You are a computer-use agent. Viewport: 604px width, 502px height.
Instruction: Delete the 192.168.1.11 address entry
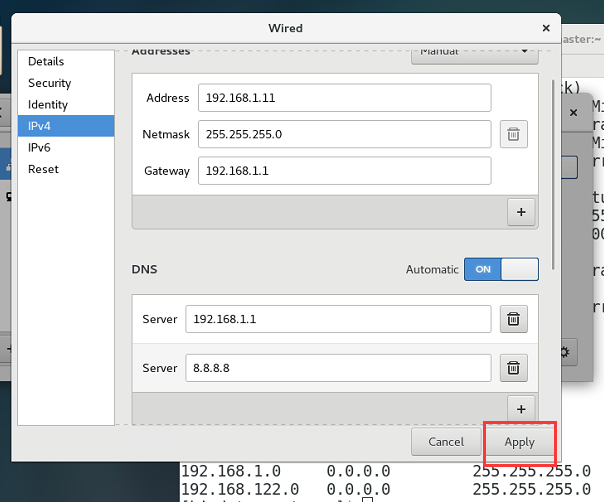pos(513,134)
